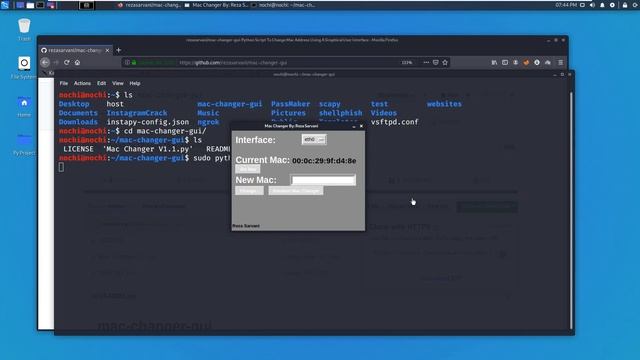
Task: Launch terminal from top panel icon
Action: [x=40, y=5]
